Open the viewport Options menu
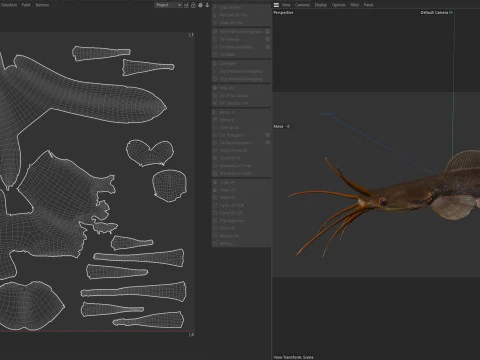The width and height of the screenshot is (480, 360). [338, 5]
